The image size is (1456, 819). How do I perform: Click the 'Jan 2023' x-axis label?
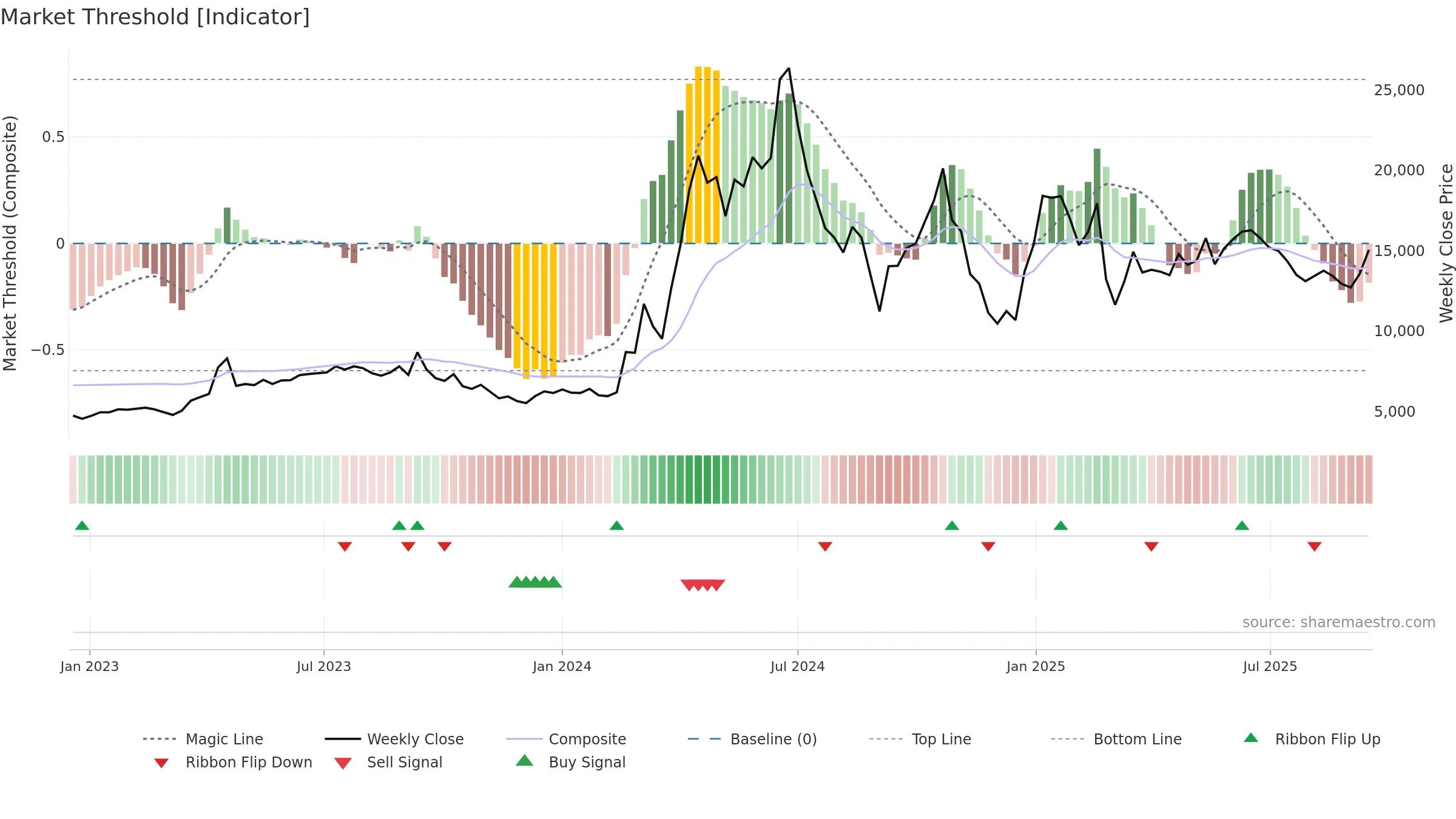coord(90,666)
